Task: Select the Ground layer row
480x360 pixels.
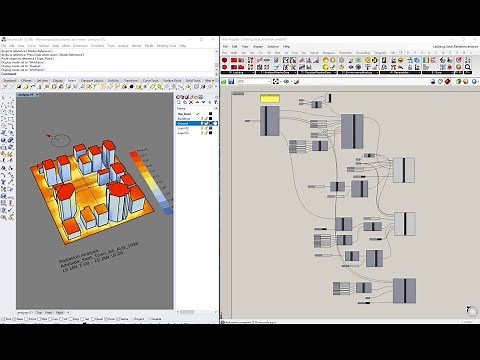Action: (197, 123)
